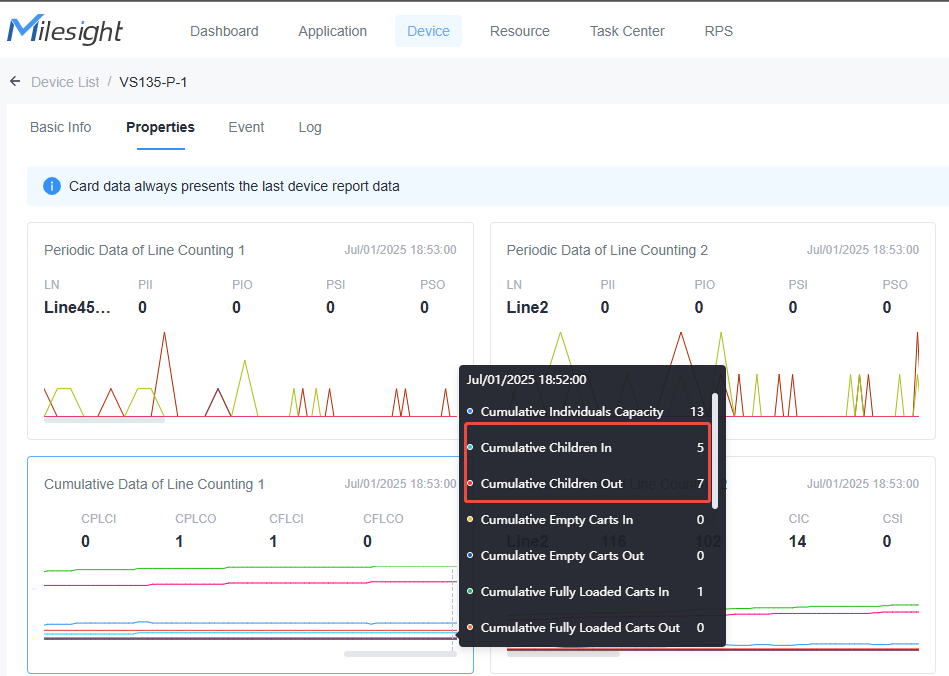Click Cumulative Fully Loaded Carts In row
This screenshot has width=949, height=676.
[x=586, y=591]
